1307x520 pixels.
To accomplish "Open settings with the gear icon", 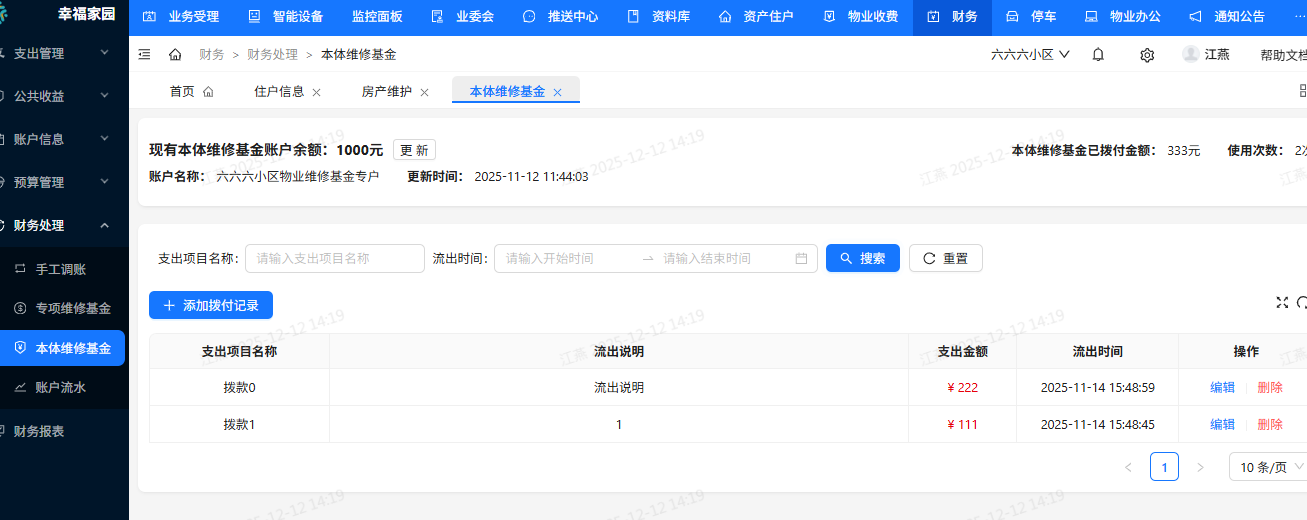I will pos(1147,54).
